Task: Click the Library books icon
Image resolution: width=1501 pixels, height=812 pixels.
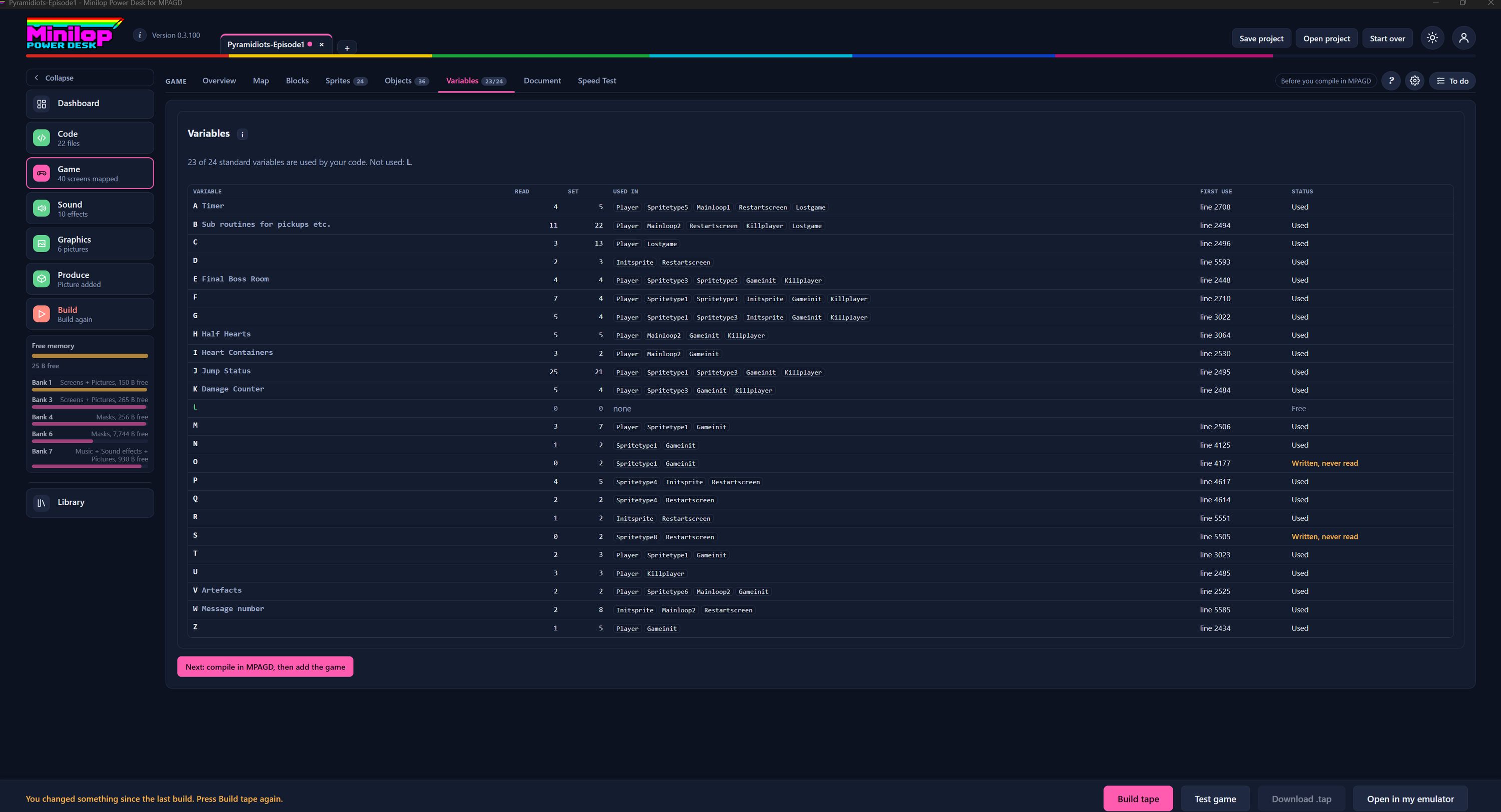Action: pos(42,503)
